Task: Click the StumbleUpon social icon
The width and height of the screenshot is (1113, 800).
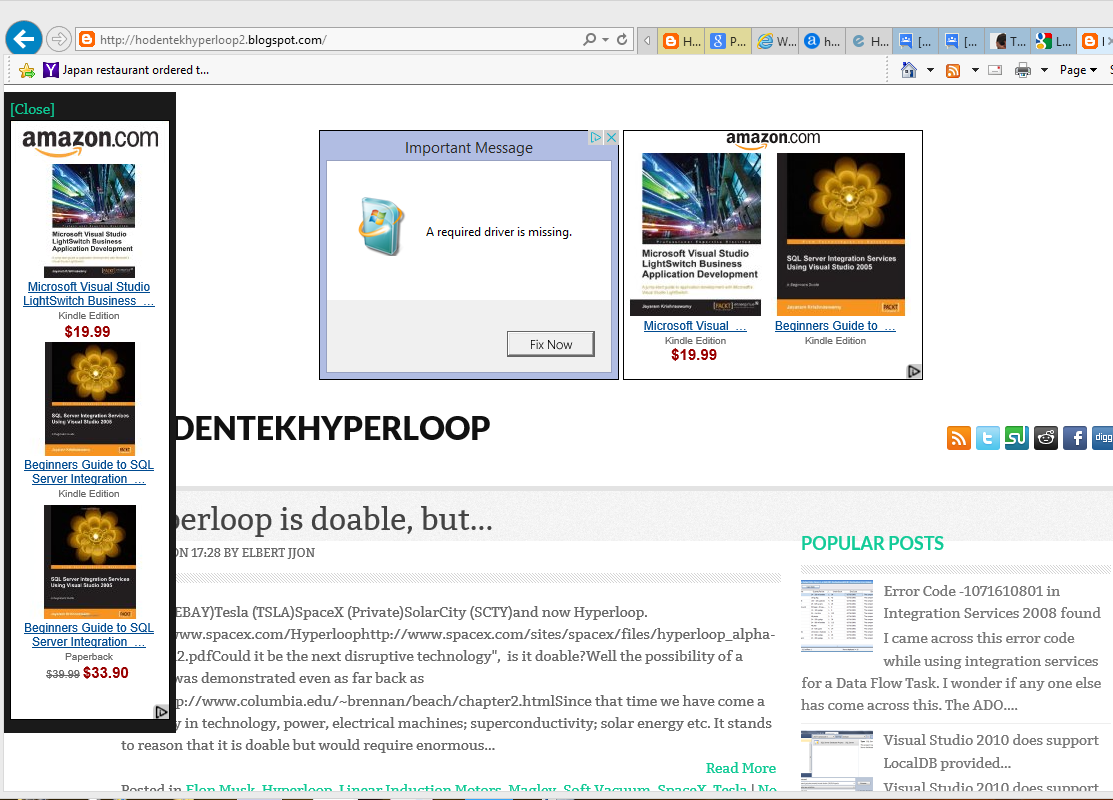Action: click(x=1016, y=438)
